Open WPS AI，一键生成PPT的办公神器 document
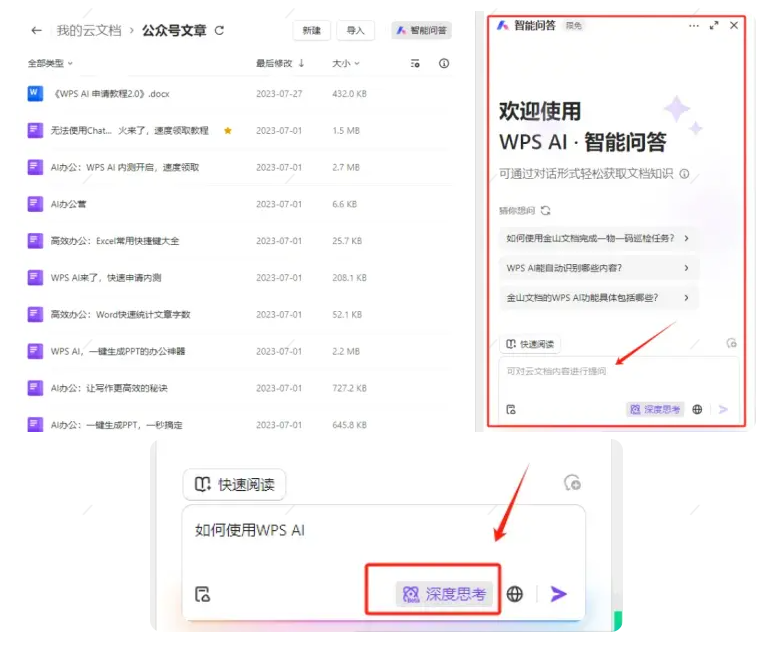This screenshot has width=761, height=647. [x=118, y=351]
